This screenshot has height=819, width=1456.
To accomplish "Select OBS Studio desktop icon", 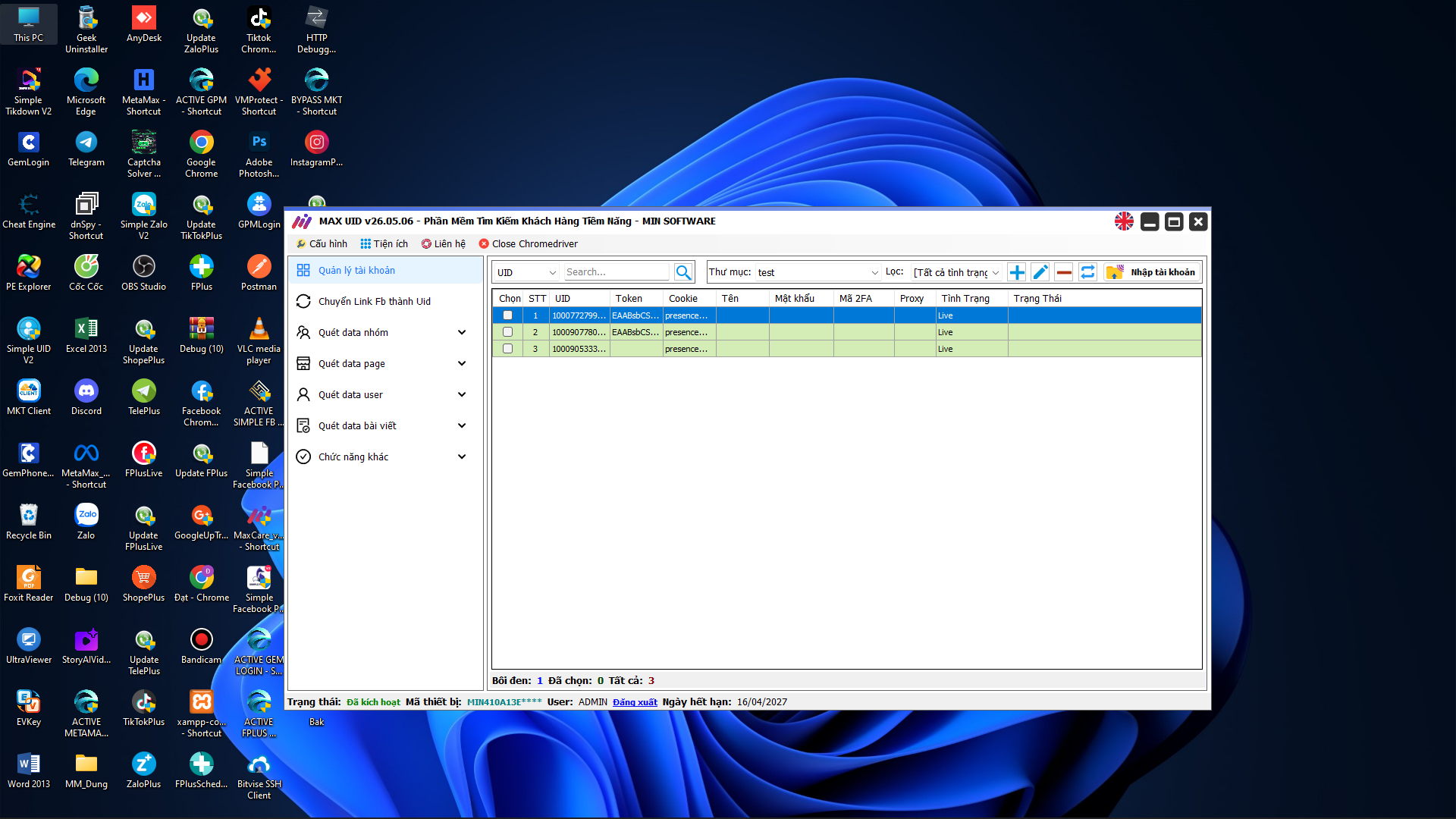I will coord(144,273).
